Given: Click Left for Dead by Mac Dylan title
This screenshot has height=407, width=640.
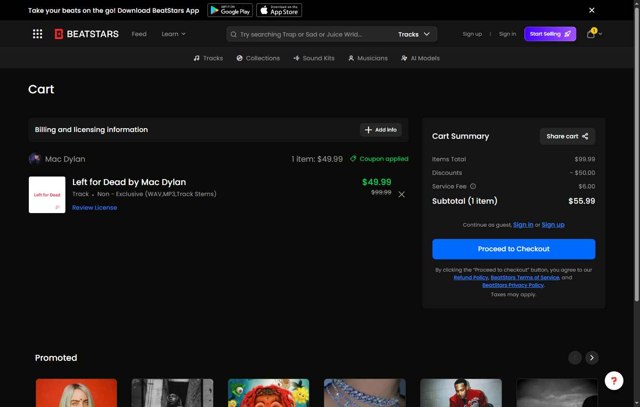Looking at the screenshot, I should [129, 182].
